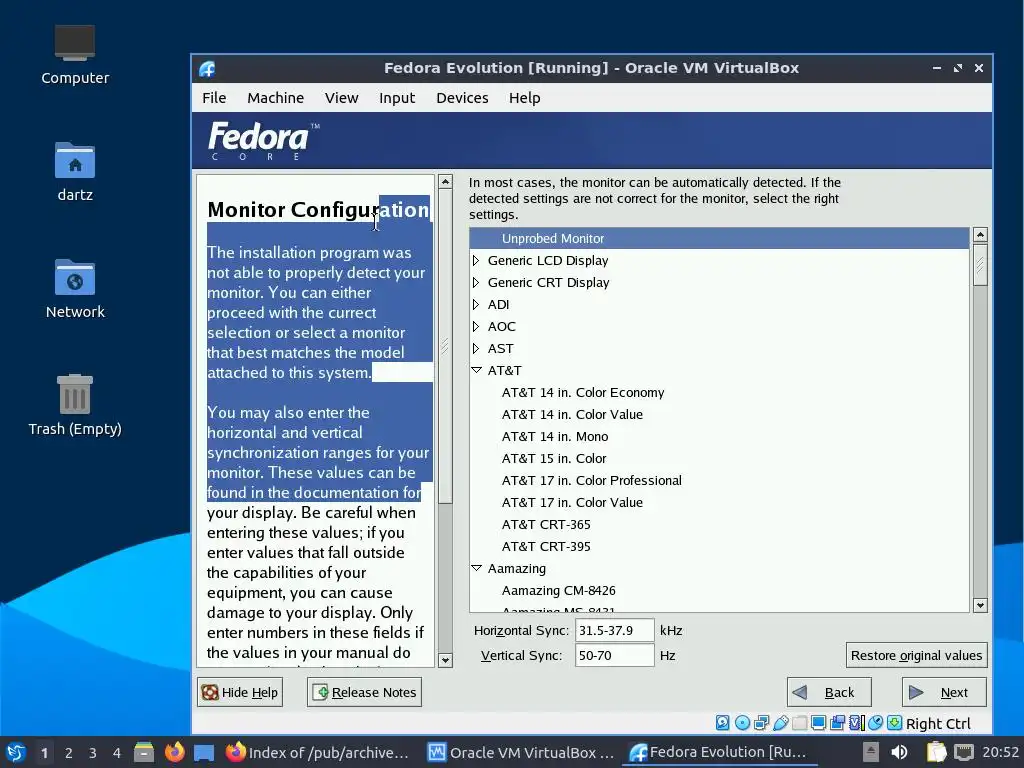This screenshot has height=768, width=1024.
Task: Switch to the Index of /pub/archive Firefox window
Action: pyautogui.click(x=317, y=752)
